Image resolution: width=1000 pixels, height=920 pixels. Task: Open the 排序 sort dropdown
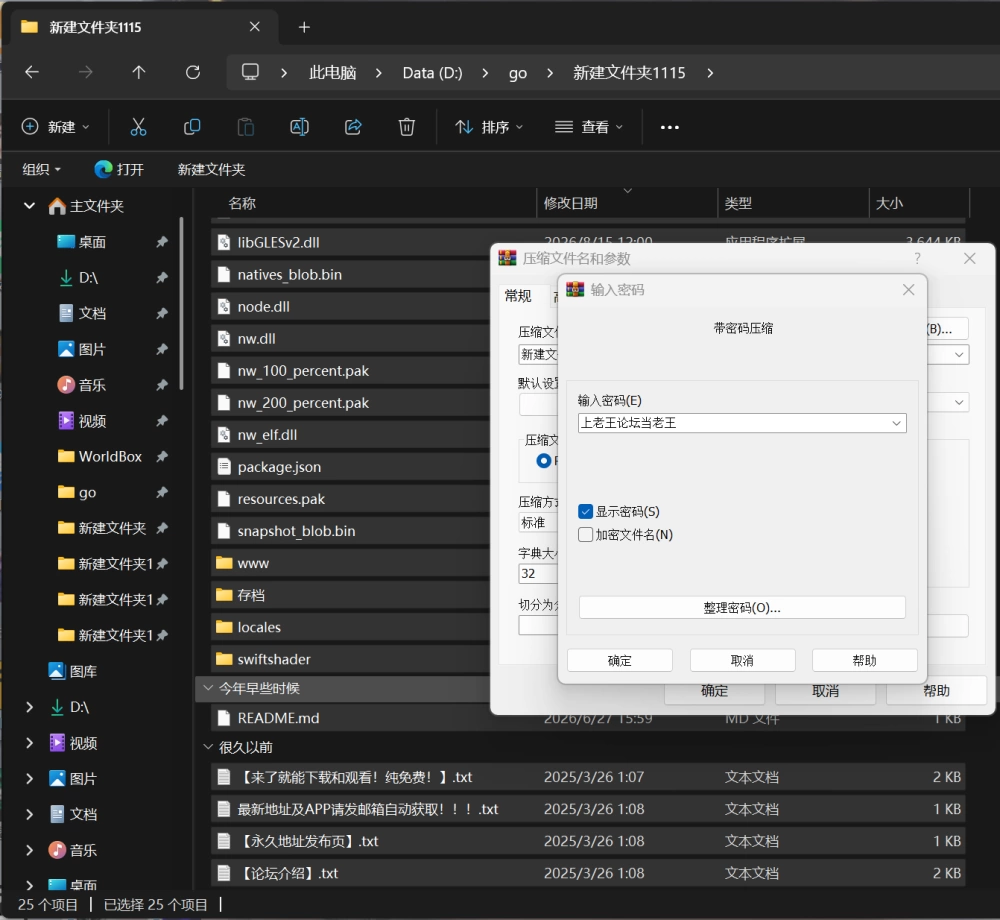coord(489,127)
